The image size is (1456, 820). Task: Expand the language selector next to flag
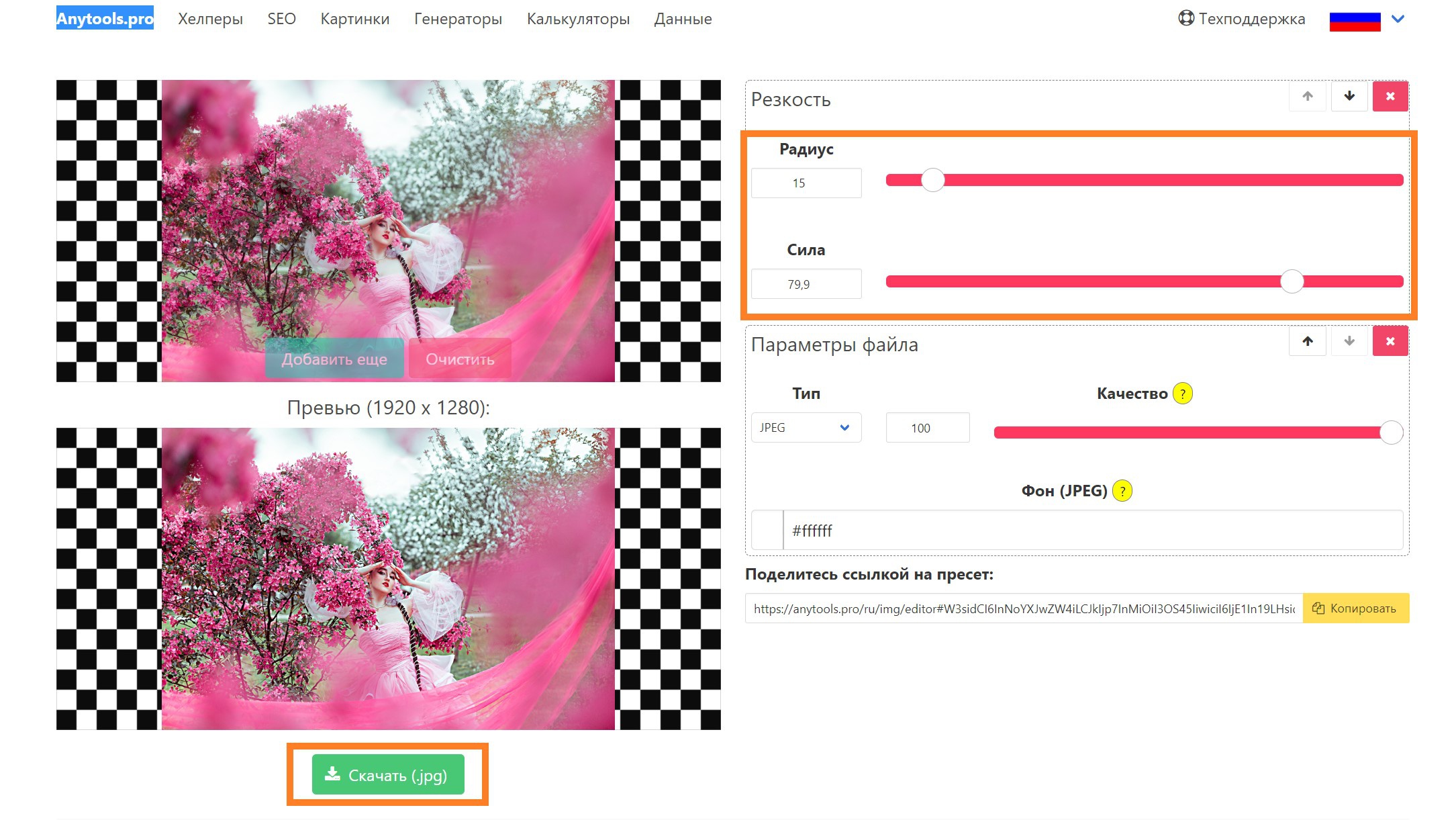pos(1398,19)
